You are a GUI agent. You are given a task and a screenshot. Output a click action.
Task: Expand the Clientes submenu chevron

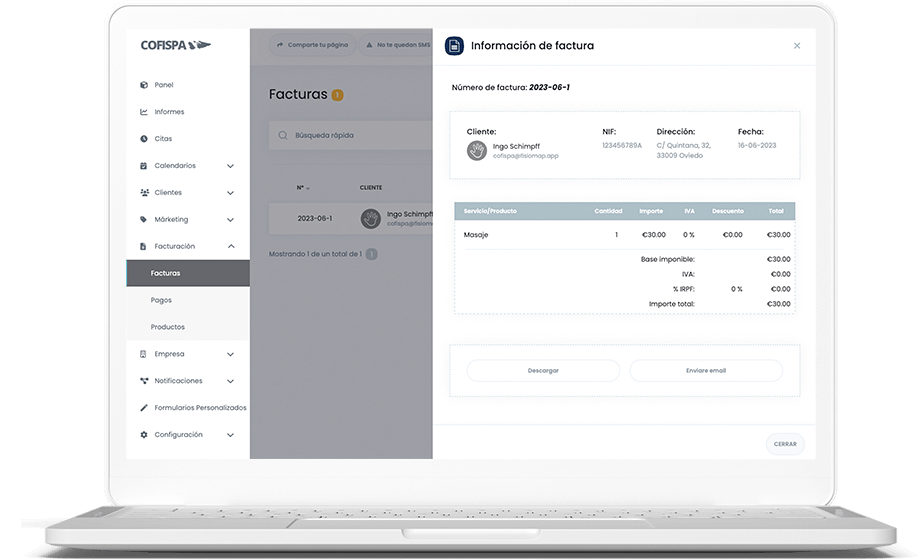[231, 193]
